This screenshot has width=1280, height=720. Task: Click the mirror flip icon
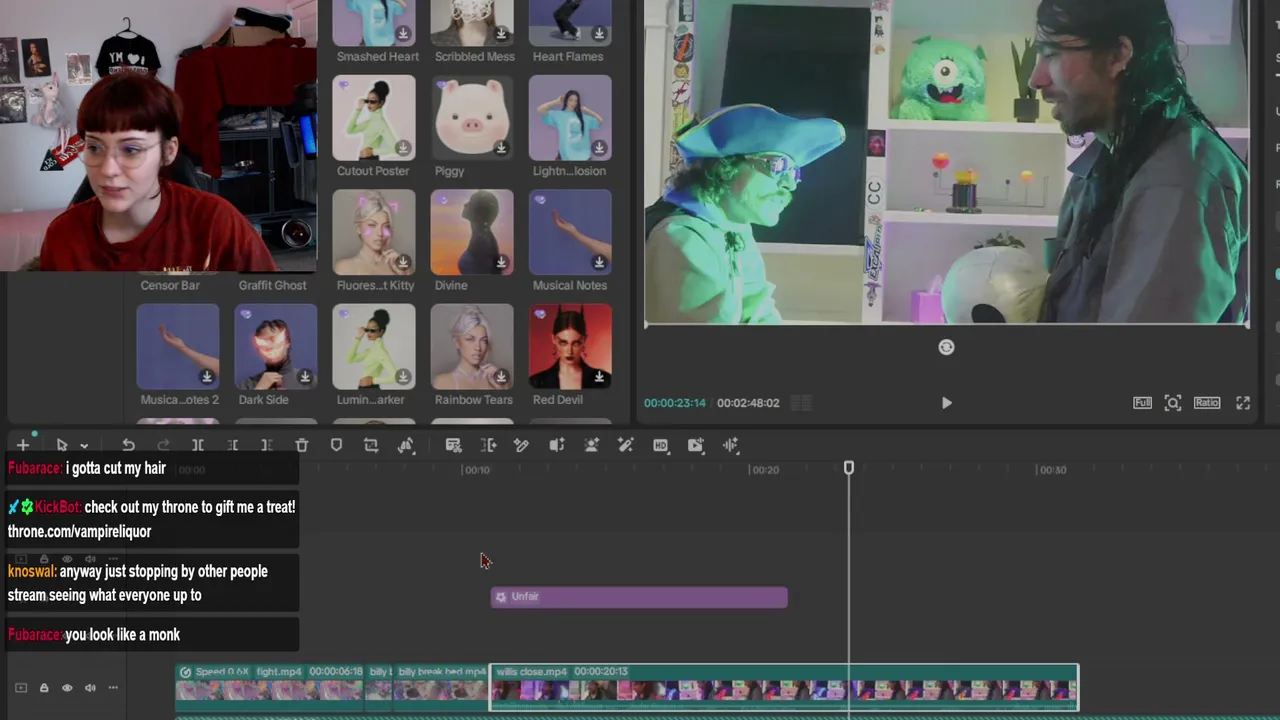pyautogui.click(x=406, y=445)
